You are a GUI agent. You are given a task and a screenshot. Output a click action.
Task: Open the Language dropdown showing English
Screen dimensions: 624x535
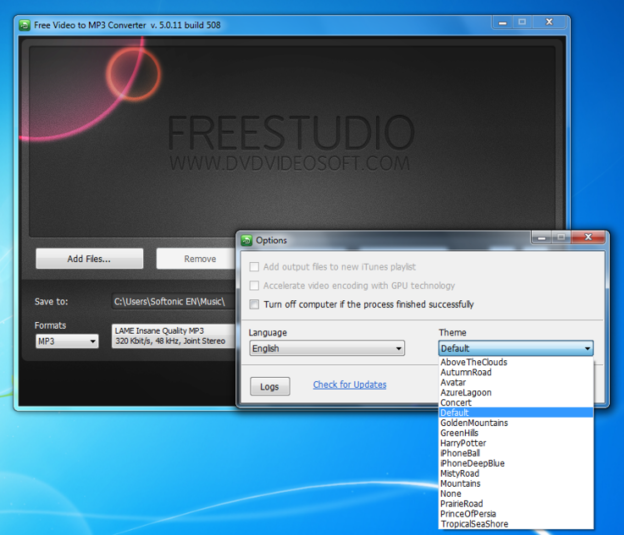(327, 348)
